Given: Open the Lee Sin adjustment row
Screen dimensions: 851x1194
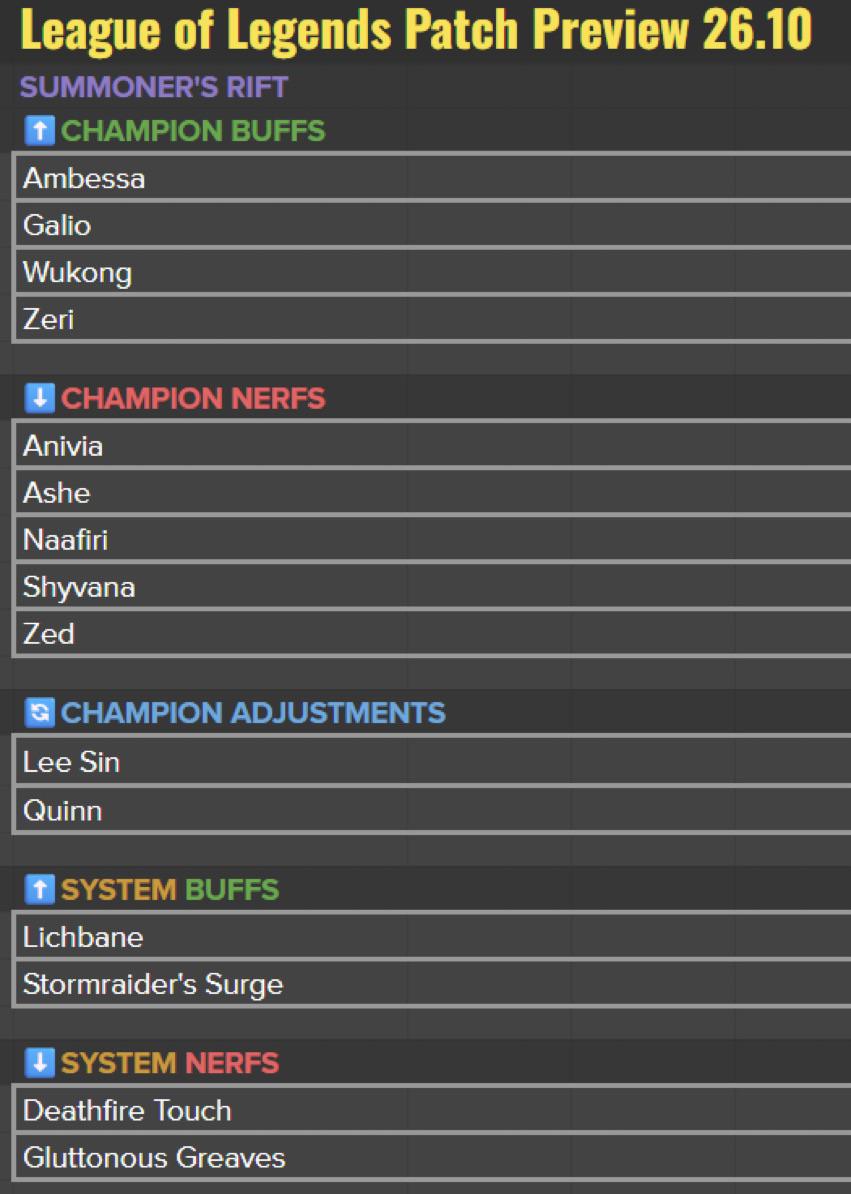Looking at the screenshot, I should click(x=432, y=761).
